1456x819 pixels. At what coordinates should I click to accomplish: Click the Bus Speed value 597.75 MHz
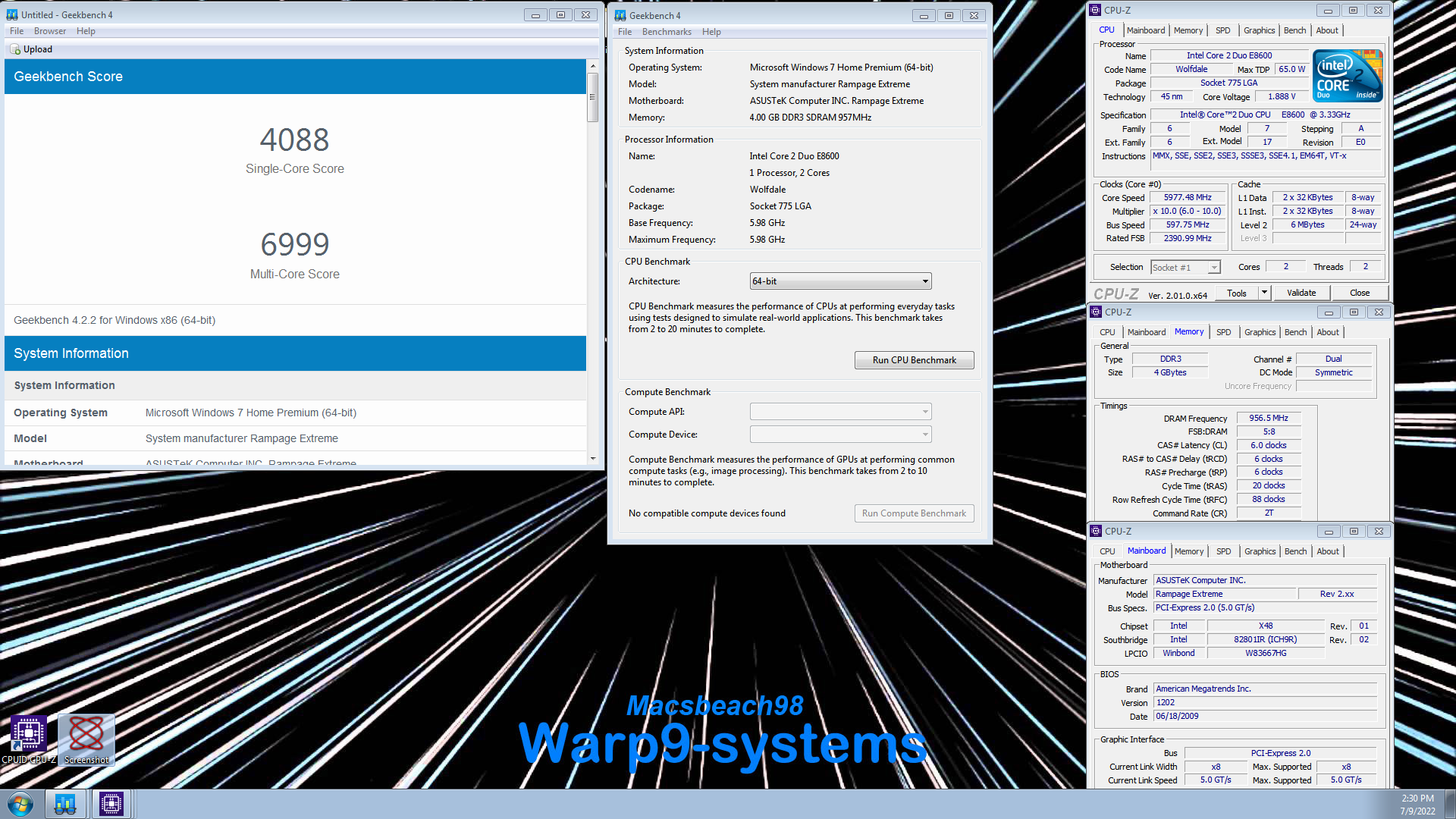pos(1188,224)
